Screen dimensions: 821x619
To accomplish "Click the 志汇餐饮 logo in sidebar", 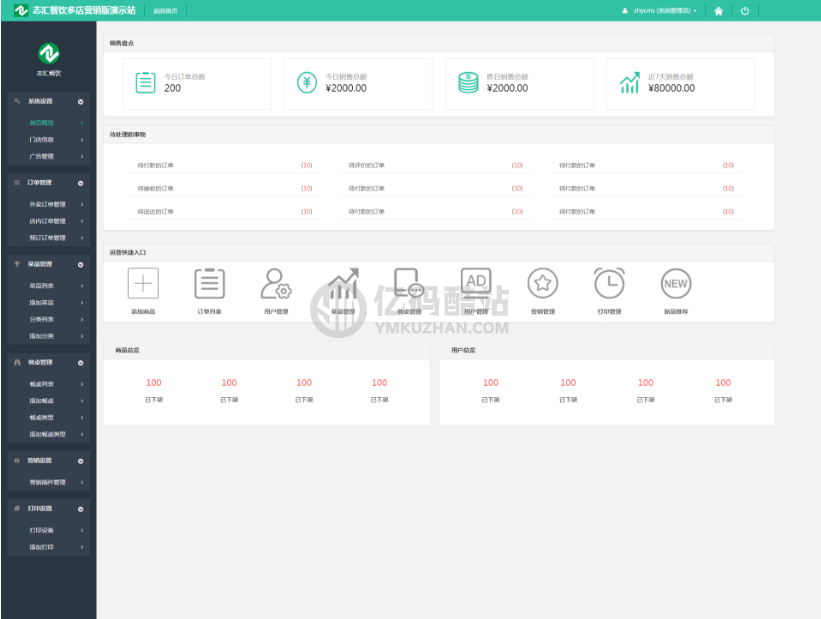I will (49, 53).
